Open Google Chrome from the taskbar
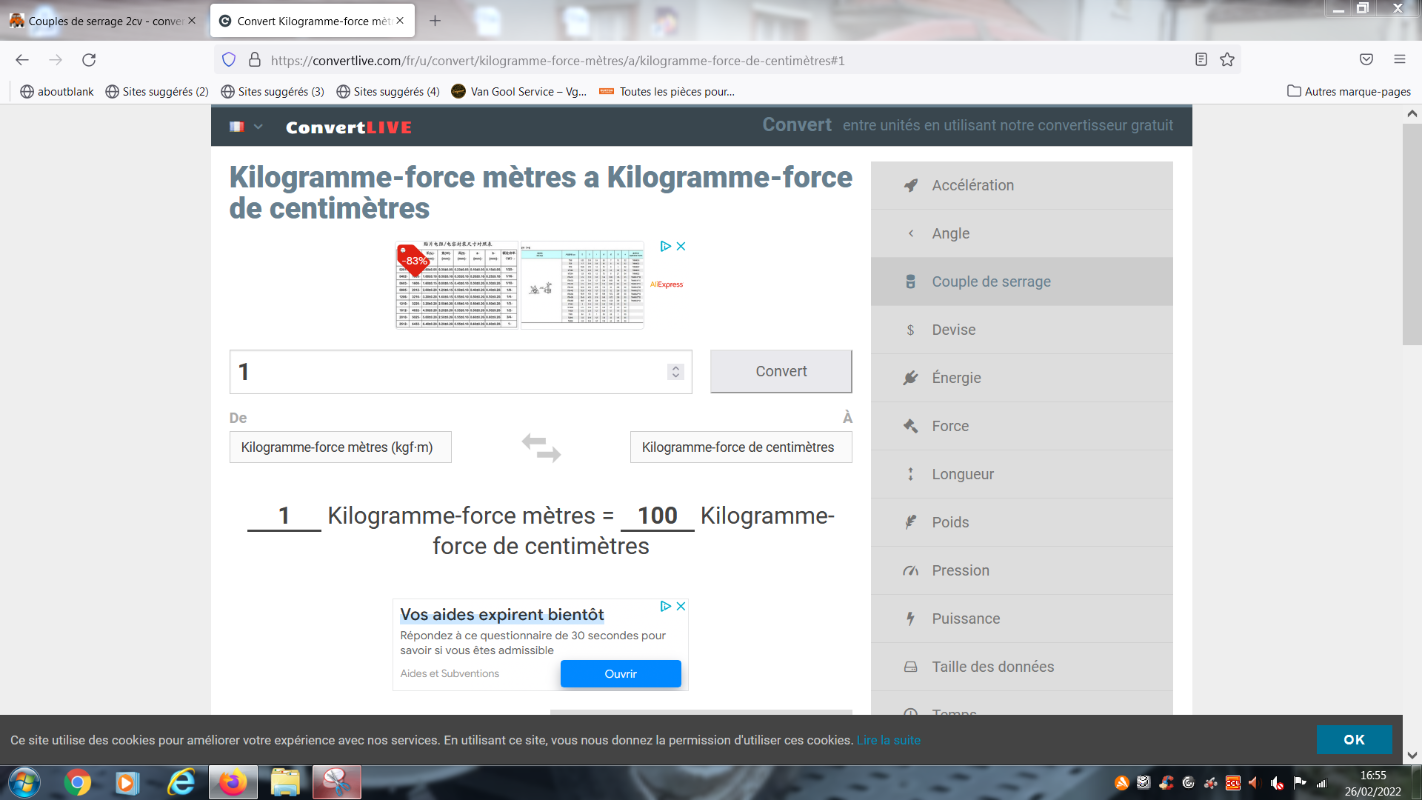This screenshot has height=800, width=1422. point(77,782)
